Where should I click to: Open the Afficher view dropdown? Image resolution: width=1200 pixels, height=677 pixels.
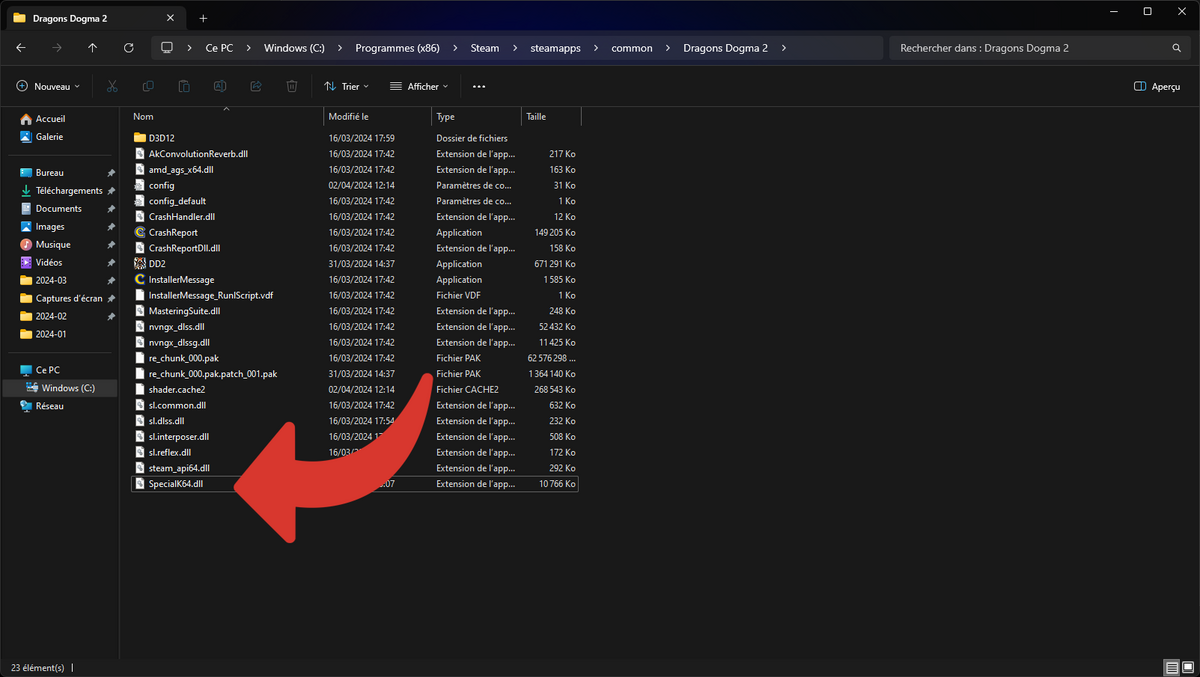click(419, 87)
